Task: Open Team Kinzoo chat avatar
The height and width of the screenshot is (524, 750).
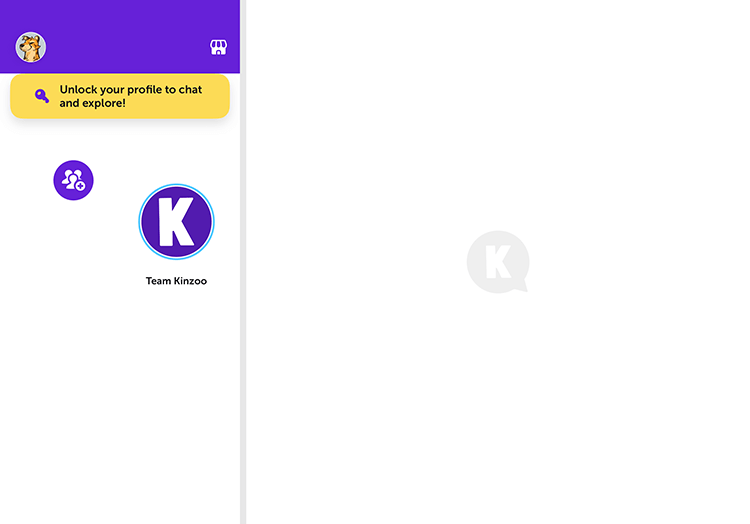Action: pos(176,222)
